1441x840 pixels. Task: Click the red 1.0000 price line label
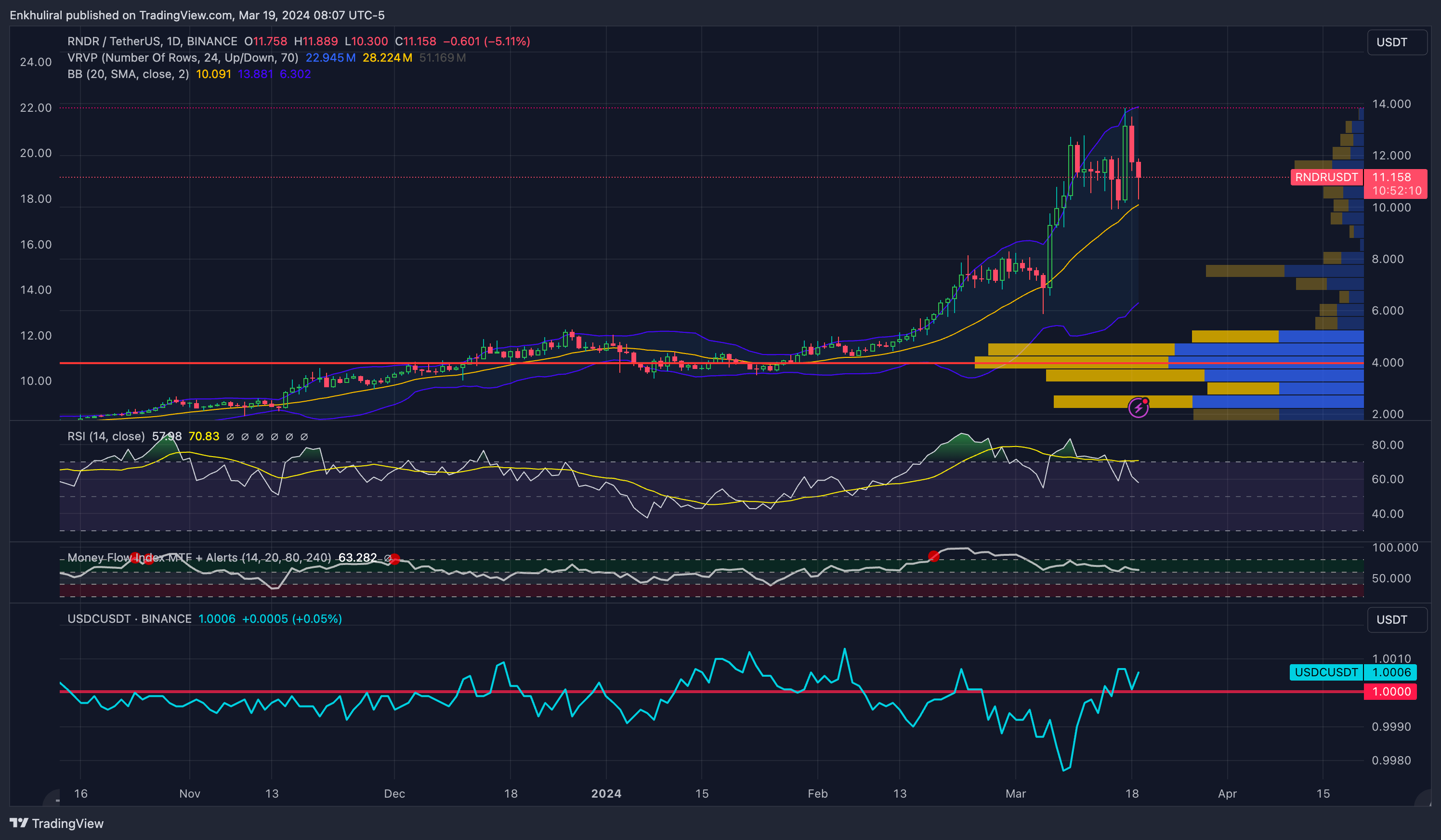1391,691
